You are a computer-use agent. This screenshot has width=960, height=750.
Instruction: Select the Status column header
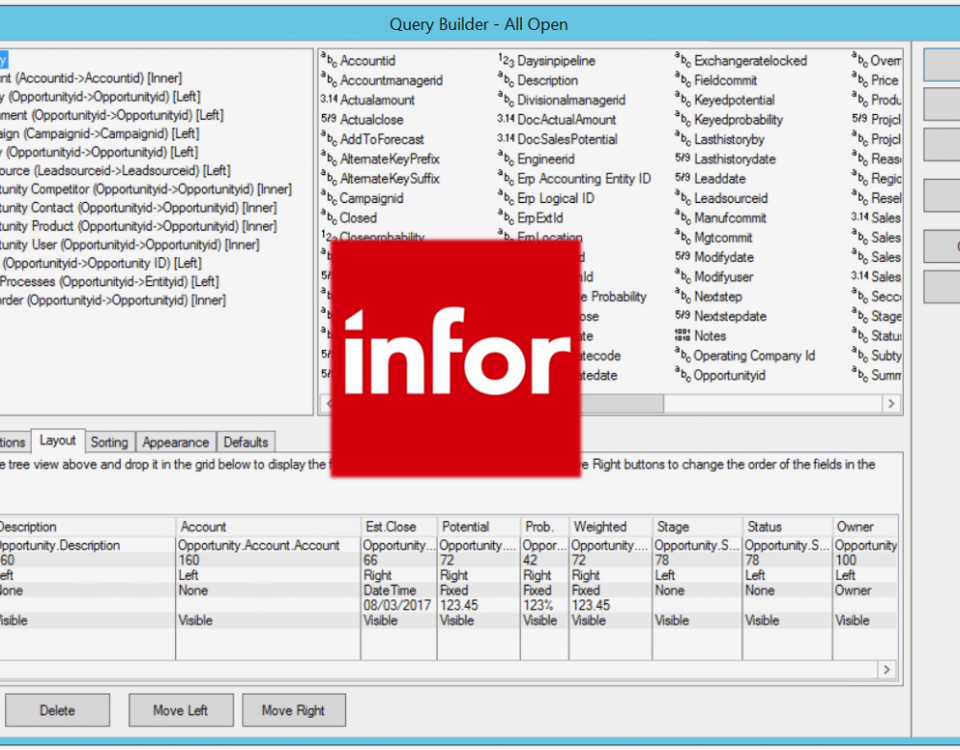pyautogui.click(x=787, y=527)
